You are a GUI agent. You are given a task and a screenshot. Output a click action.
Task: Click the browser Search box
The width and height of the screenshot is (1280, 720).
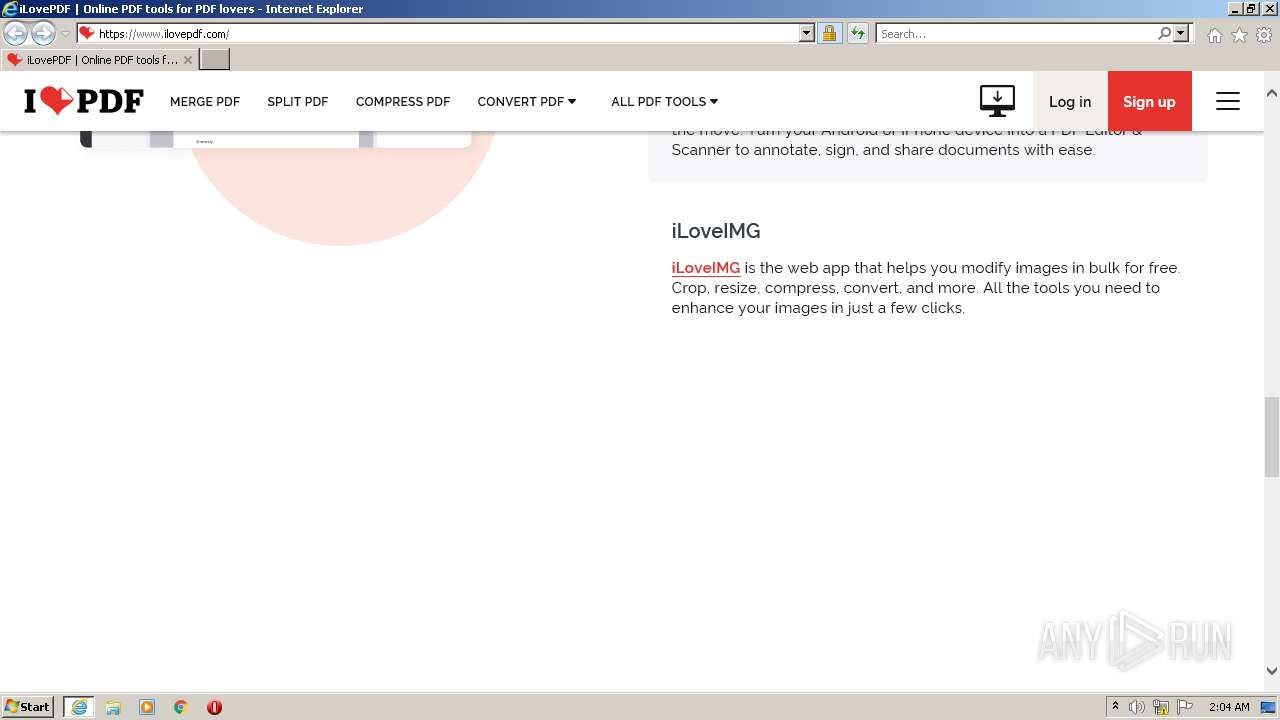click(1016, 33)
